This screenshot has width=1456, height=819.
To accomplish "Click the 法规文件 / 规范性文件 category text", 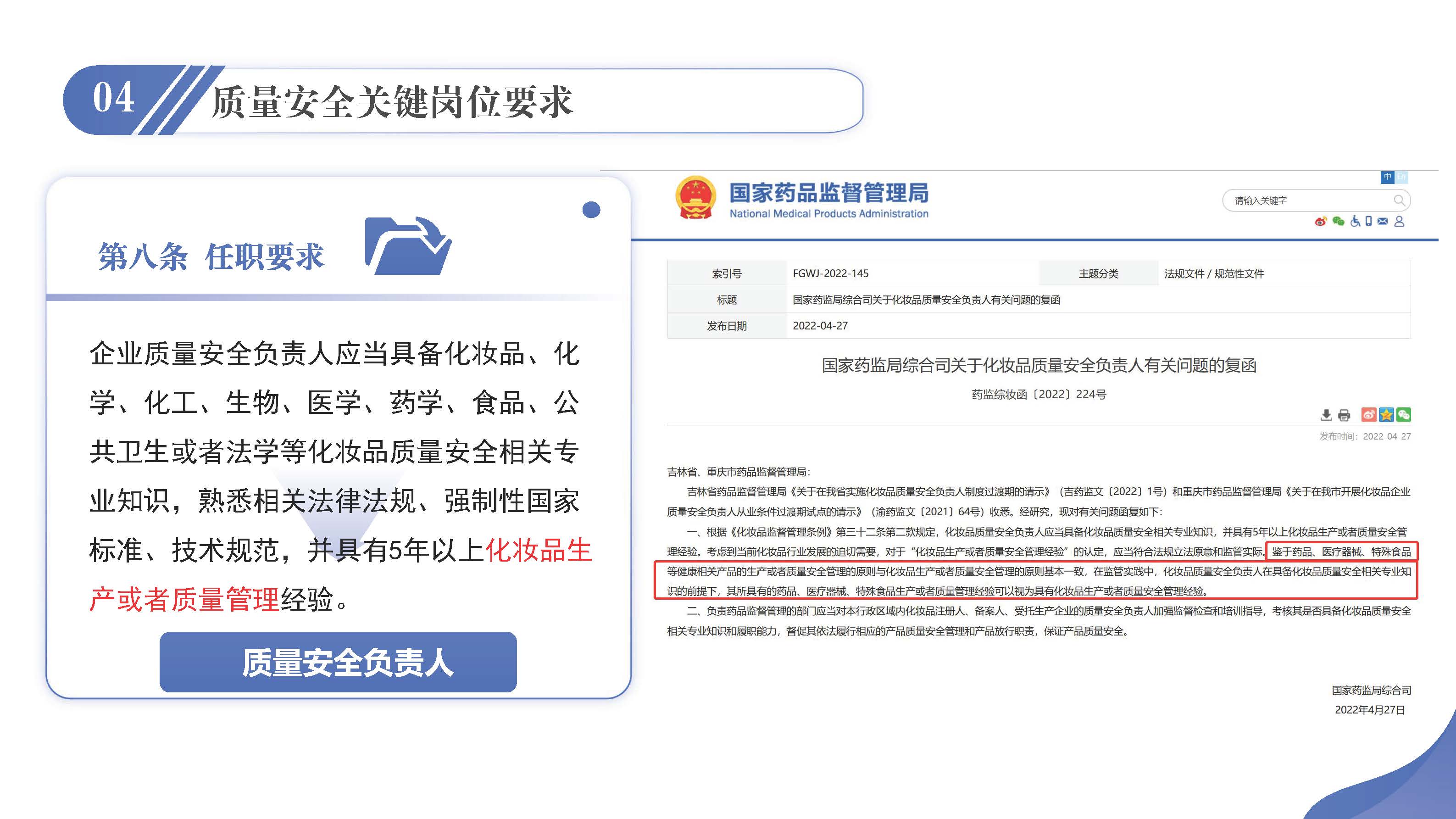I will (1213, 273).
